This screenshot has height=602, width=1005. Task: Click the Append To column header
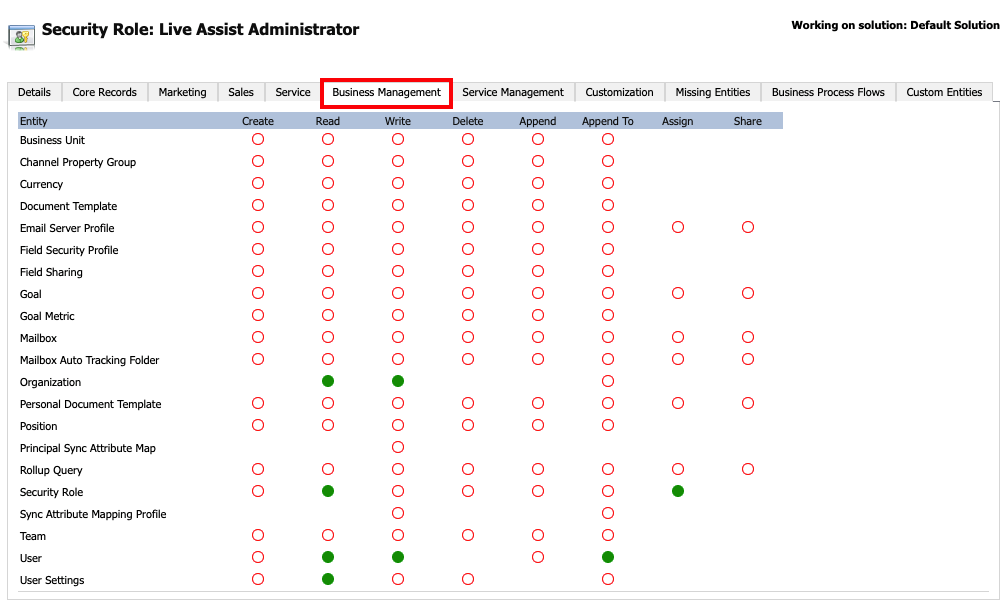[608, 121]
